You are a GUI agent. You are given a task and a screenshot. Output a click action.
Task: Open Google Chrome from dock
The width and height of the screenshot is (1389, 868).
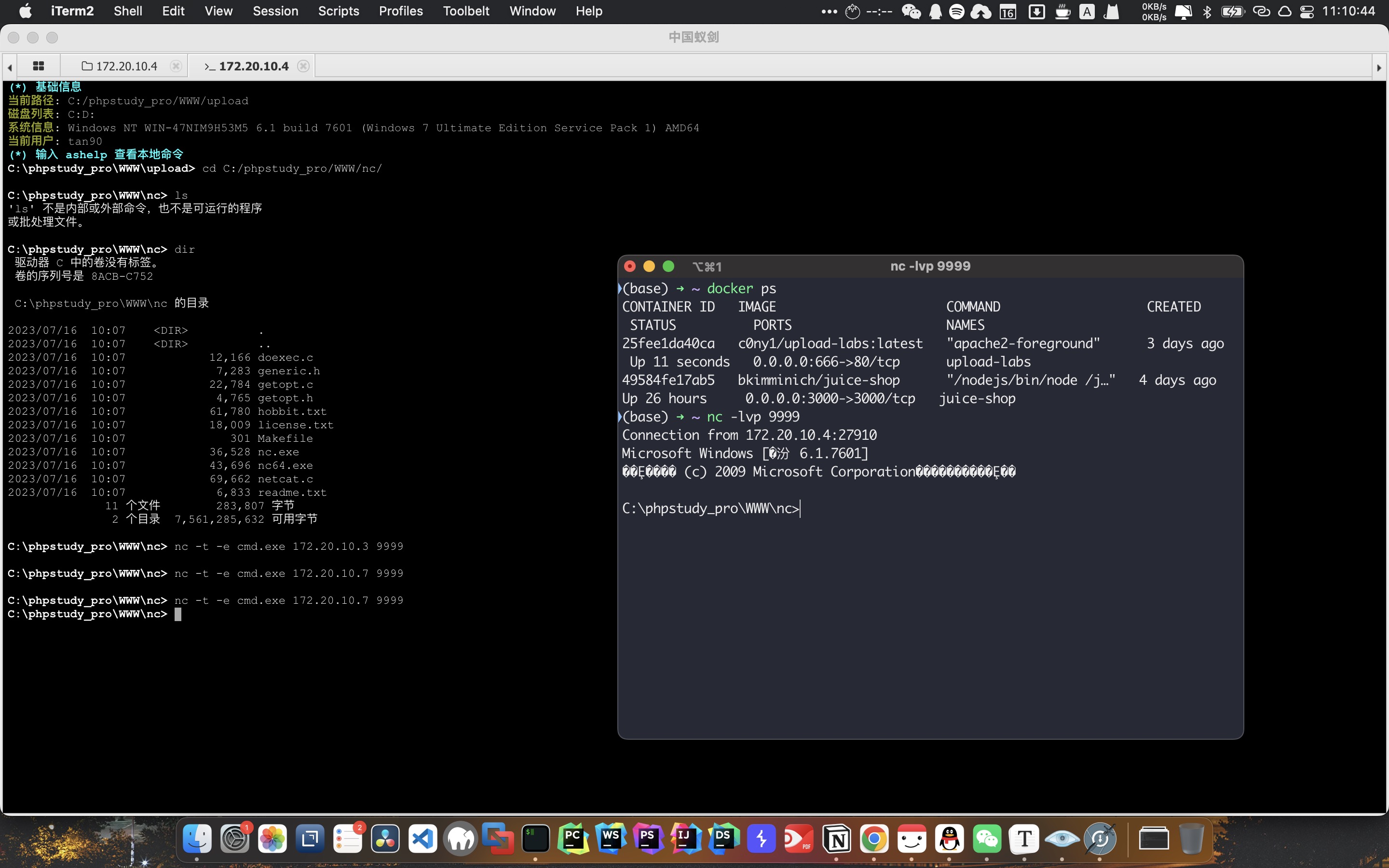tap(873, 839)
